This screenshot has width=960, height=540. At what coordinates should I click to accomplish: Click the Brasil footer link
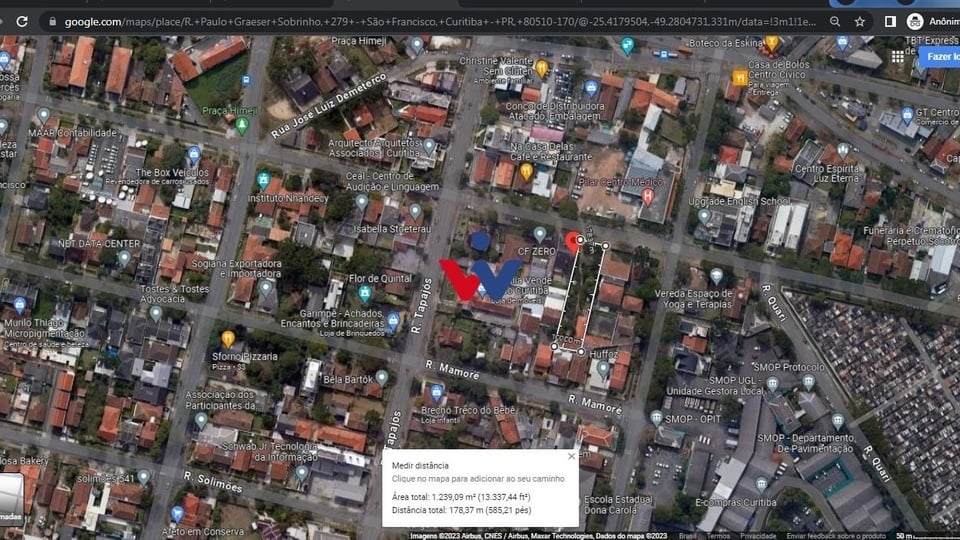pos(688,536)
